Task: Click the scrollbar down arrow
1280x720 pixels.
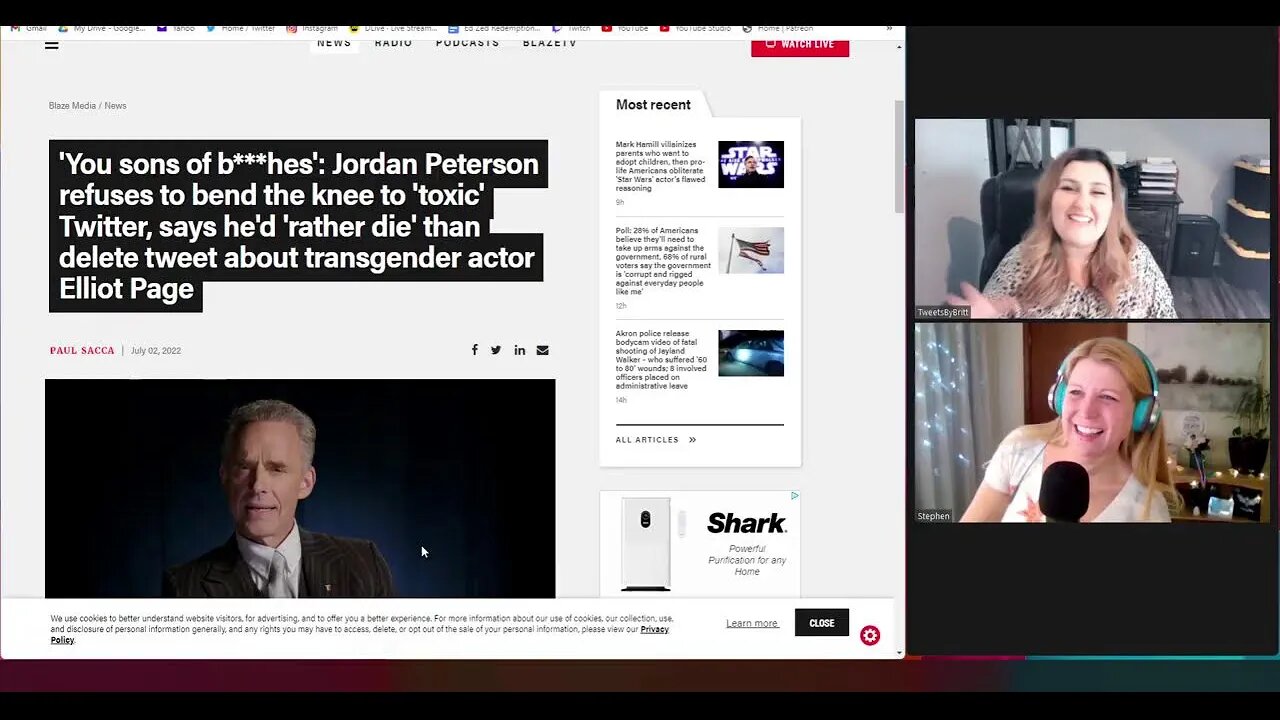Action: [x=899, y=653]
